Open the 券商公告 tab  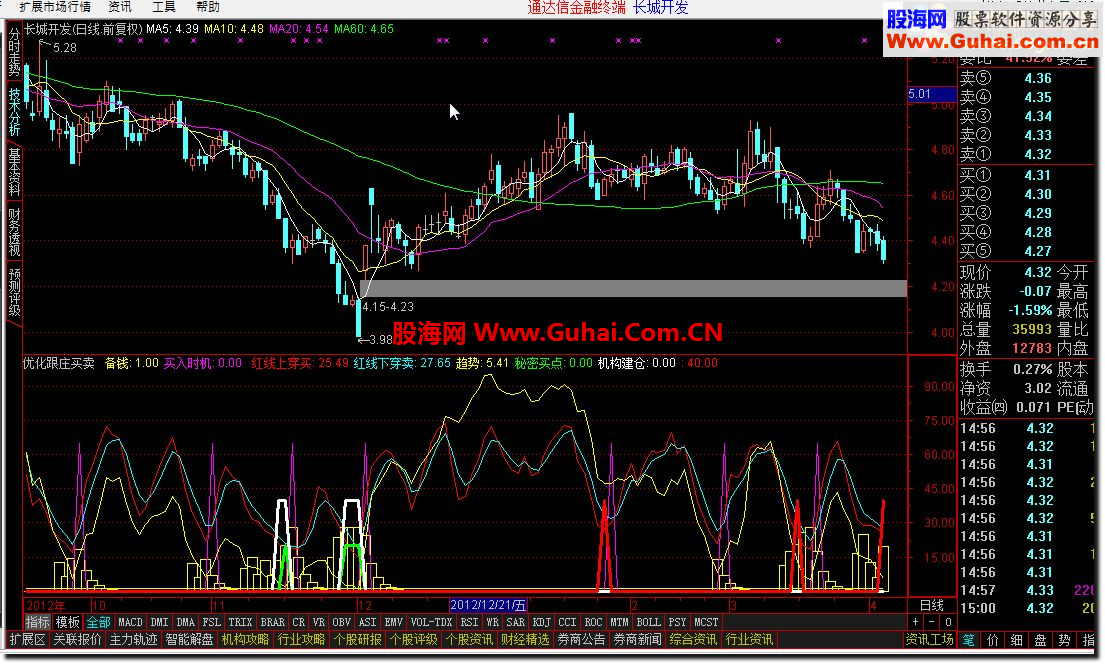pyautogui.click(x=581, y=640)
